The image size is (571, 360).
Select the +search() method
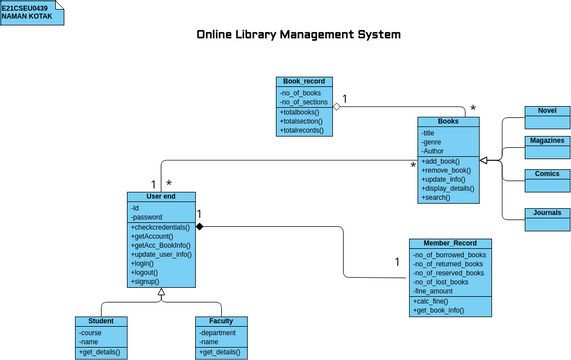(436, 198)
